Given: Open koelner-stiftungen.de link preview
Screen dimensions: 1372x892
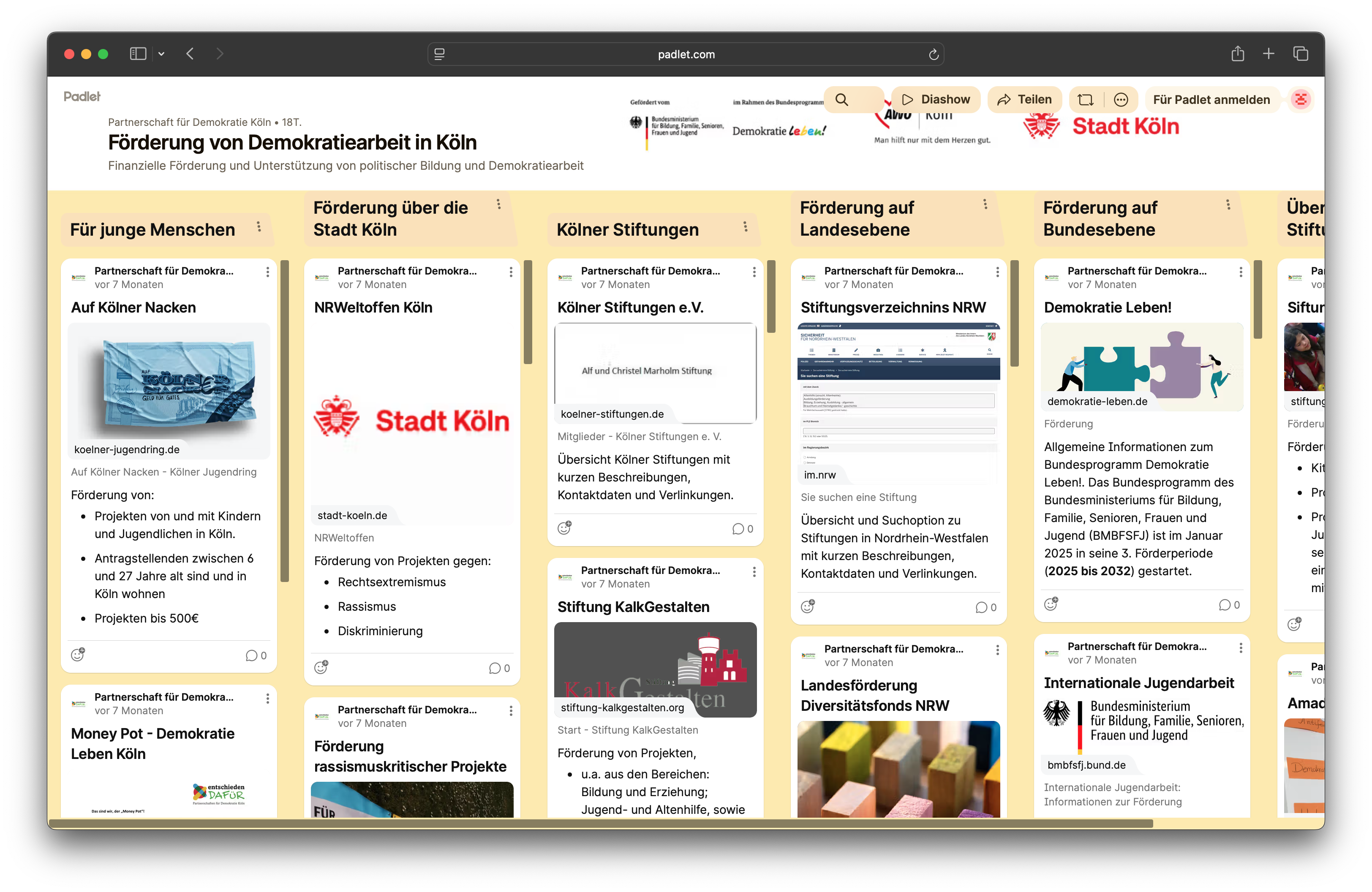Looking at the screenshot, I should (x=612, y=414).
